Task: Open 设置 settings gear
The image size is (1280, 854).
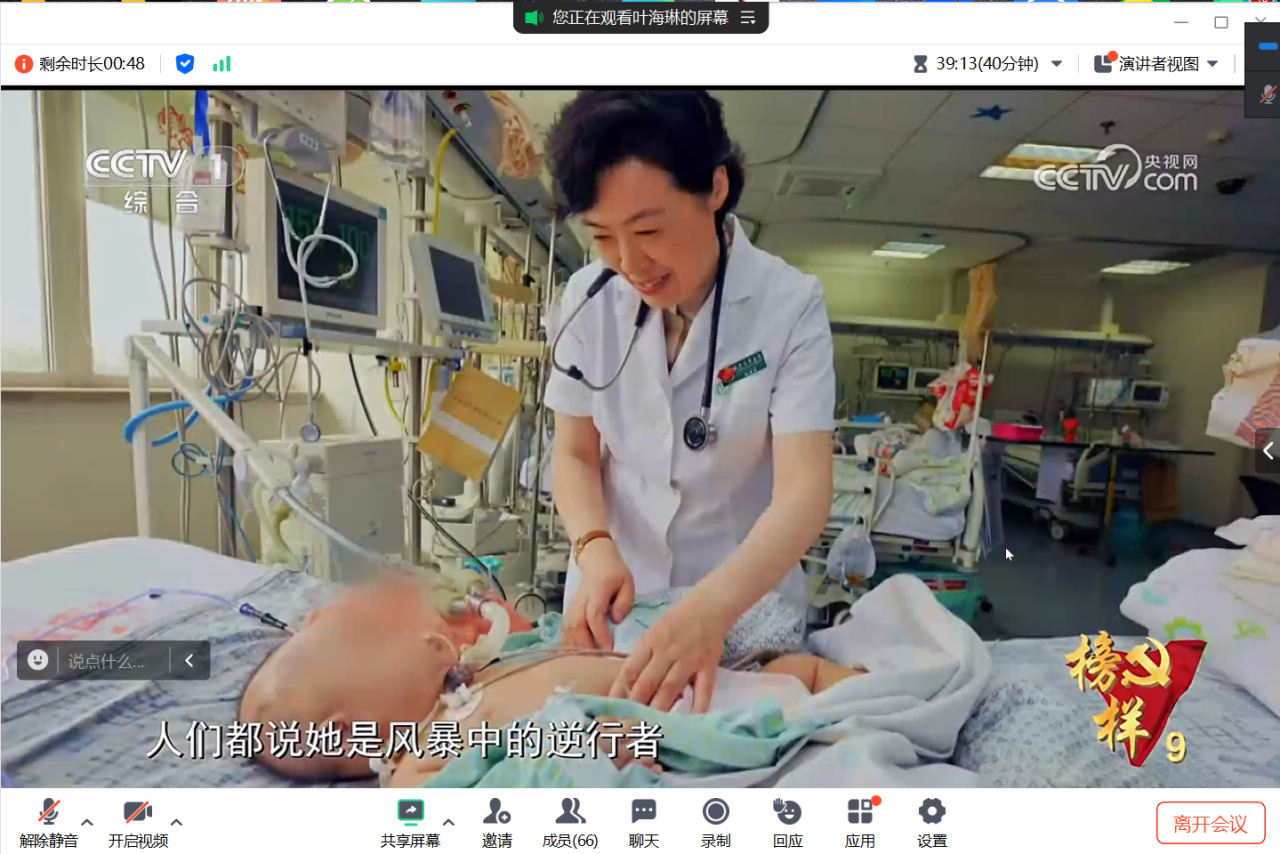Action: [932, 812]
